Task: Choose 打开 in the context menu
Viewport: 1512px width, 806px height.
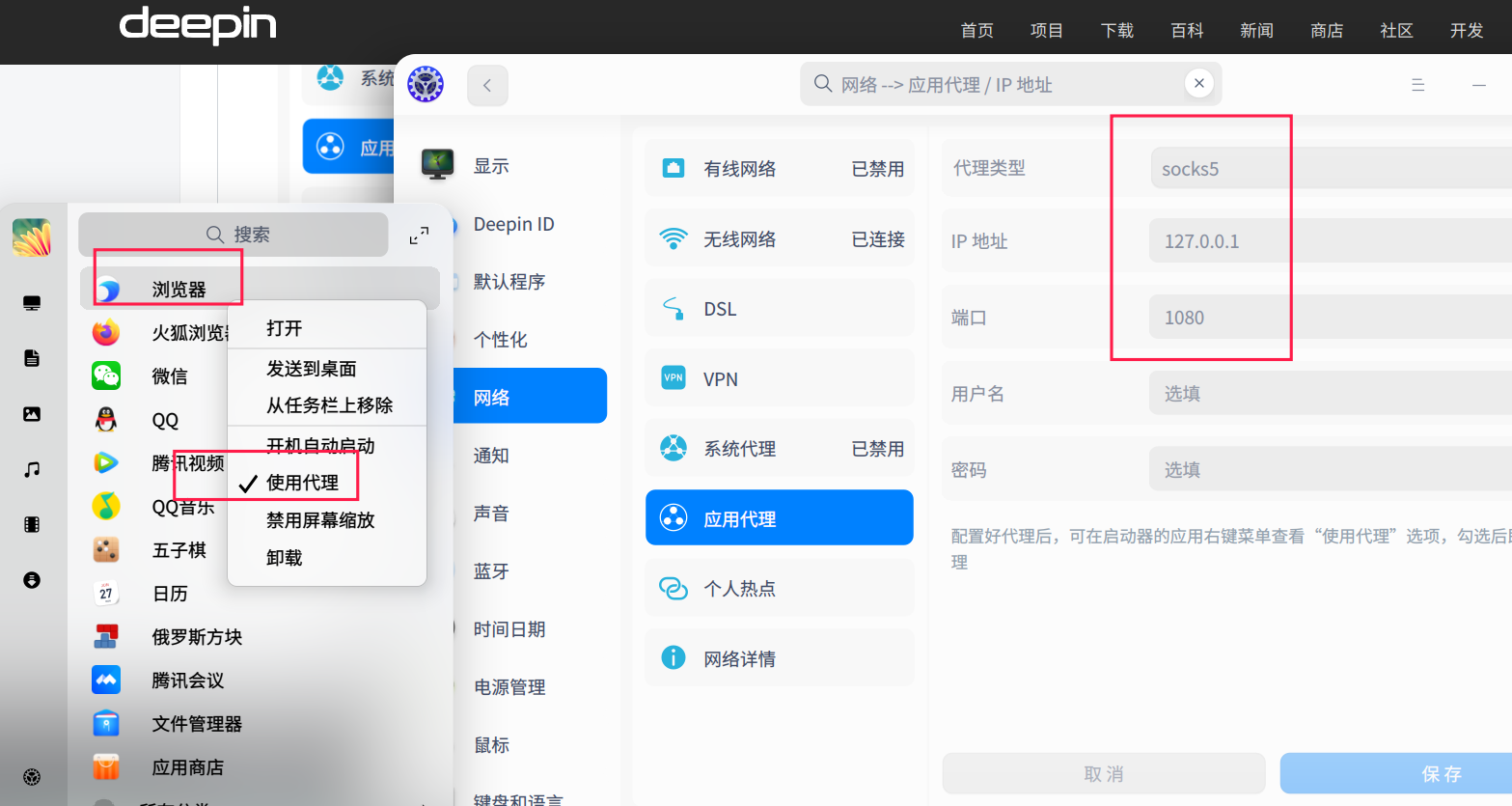Action: click(x=327, y=328)
